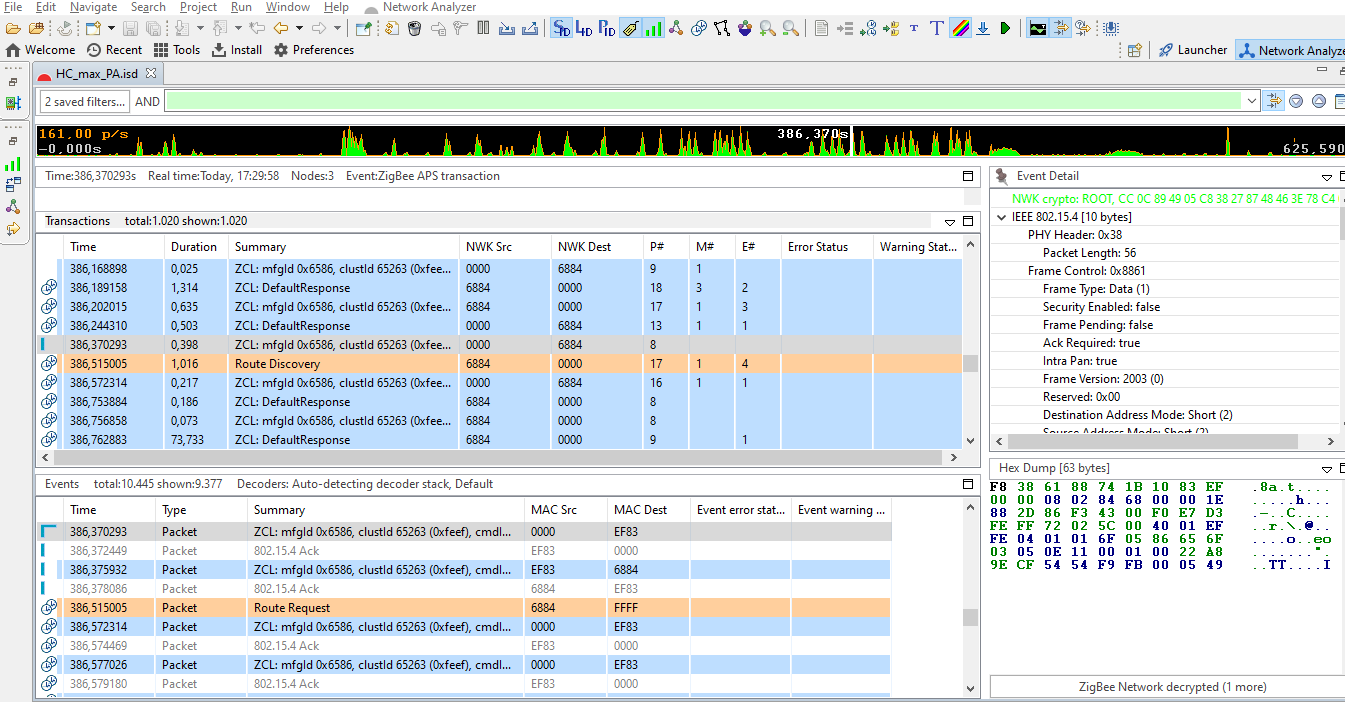
Task: Click the green play button icon
Action: [x=1005, y=28]
